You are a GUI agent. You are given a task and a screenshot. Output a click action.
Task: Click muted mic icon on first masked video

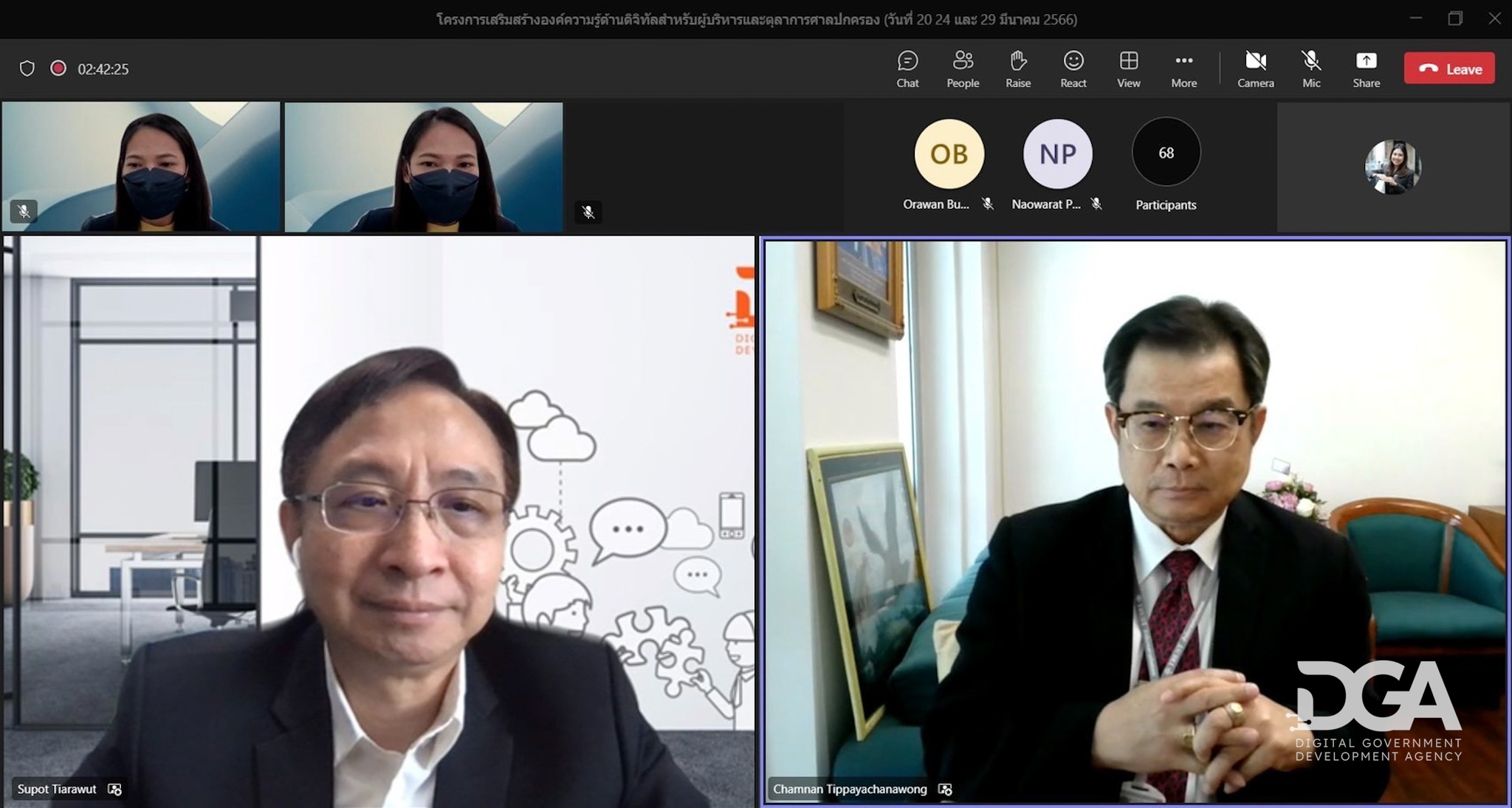pyautogui.click(x=24, y=212)
